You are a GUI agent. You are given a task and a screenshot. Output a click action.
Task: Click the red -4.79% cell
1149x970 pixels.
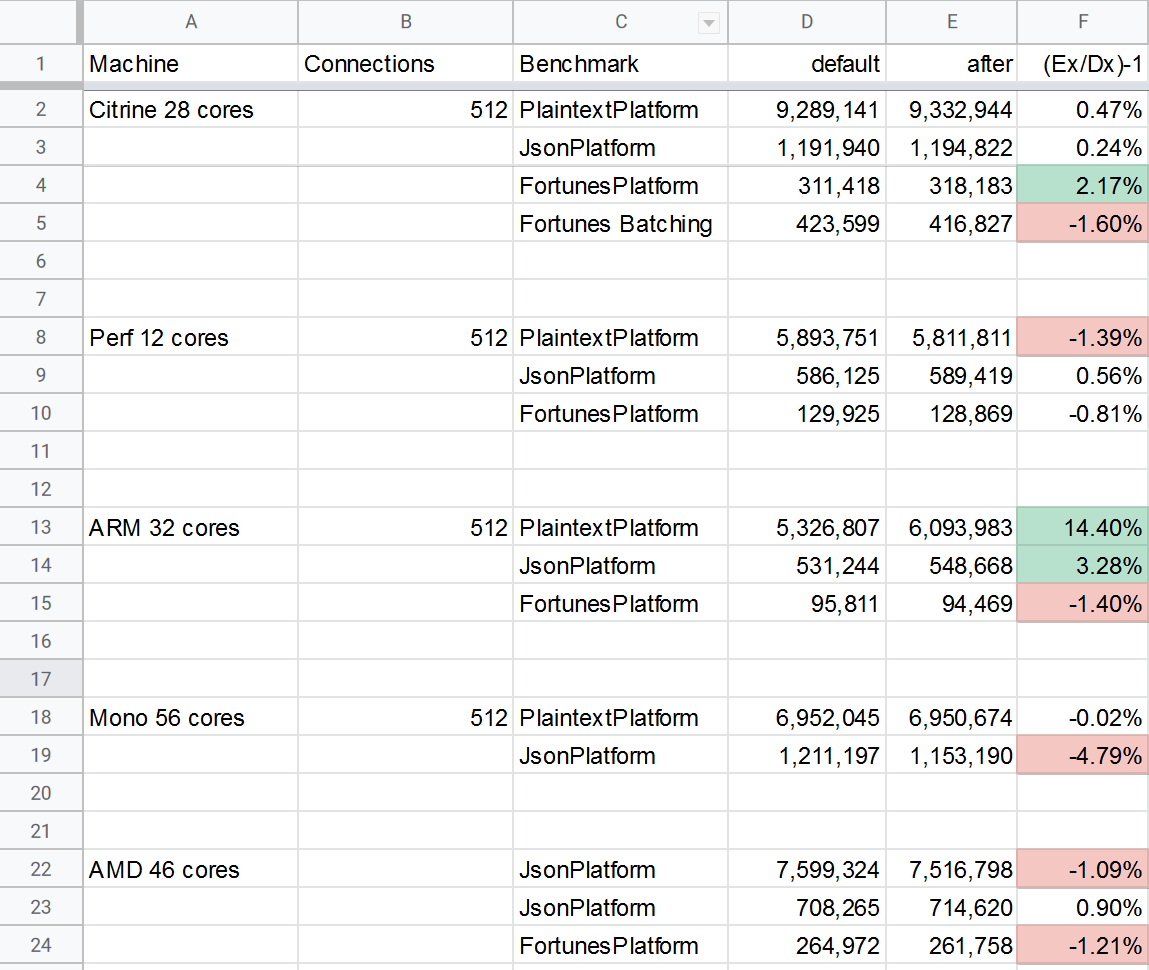pos(1083,755)
